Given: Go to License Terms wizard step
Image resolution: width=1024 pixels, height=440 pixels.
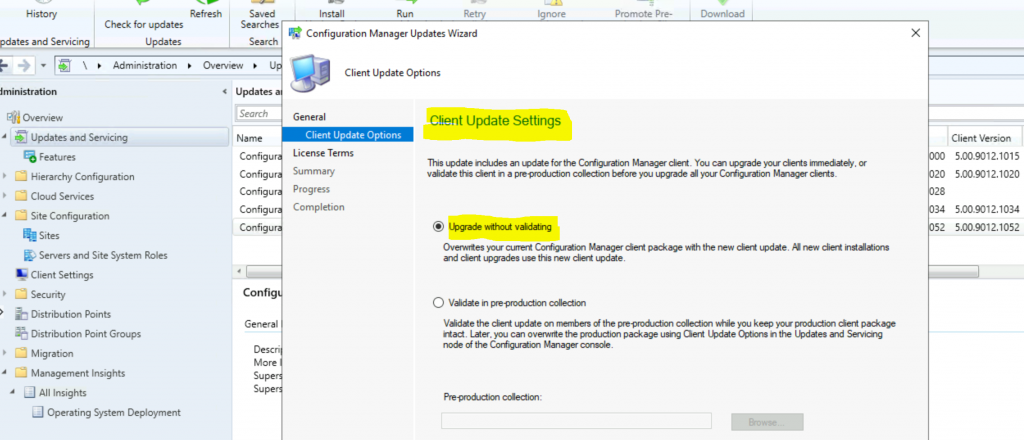Looking at the screenshot, I should click(323, 153).
